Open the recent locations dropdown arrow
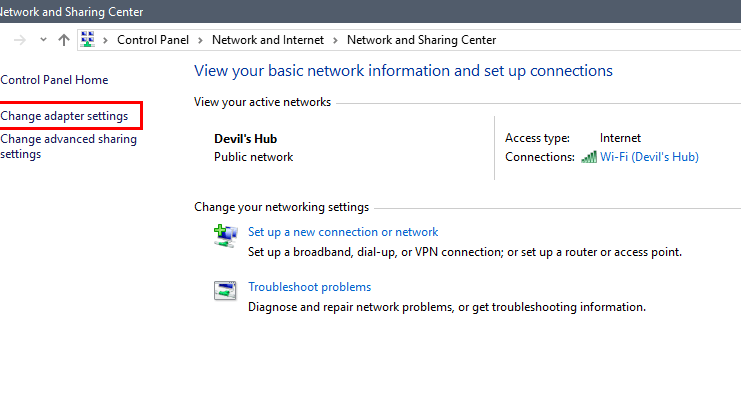This screenshot has width=741, height=400. pos(43,40)
